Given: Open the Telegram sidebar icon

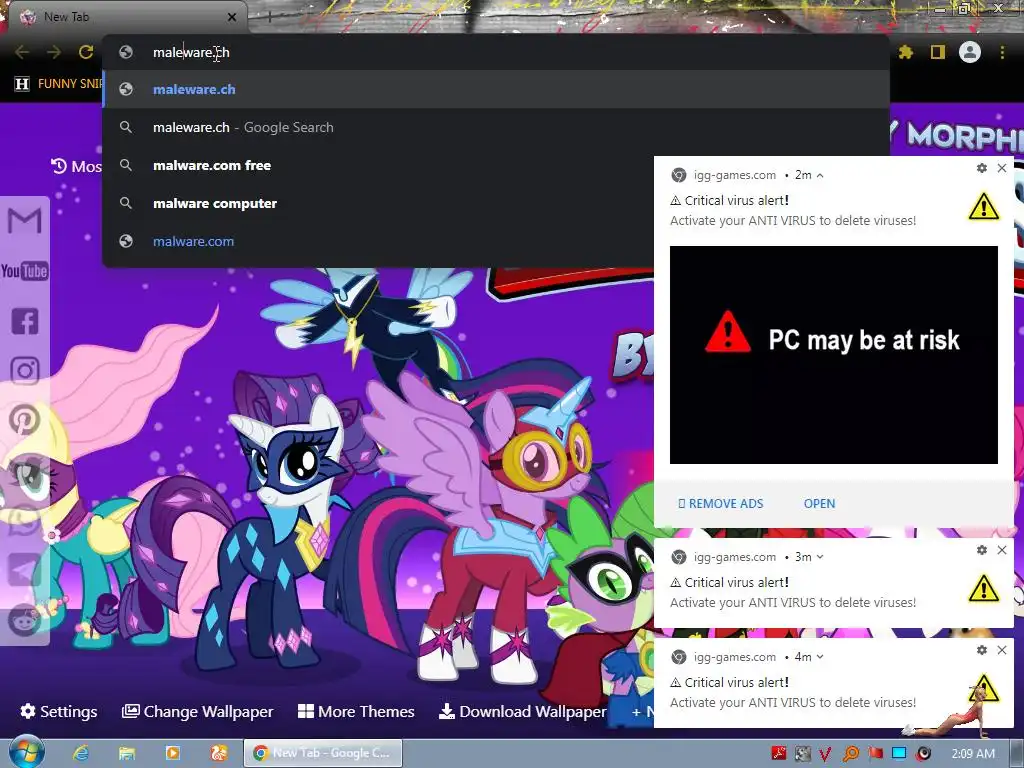Looking at the screenshot, I should [25, 569].
